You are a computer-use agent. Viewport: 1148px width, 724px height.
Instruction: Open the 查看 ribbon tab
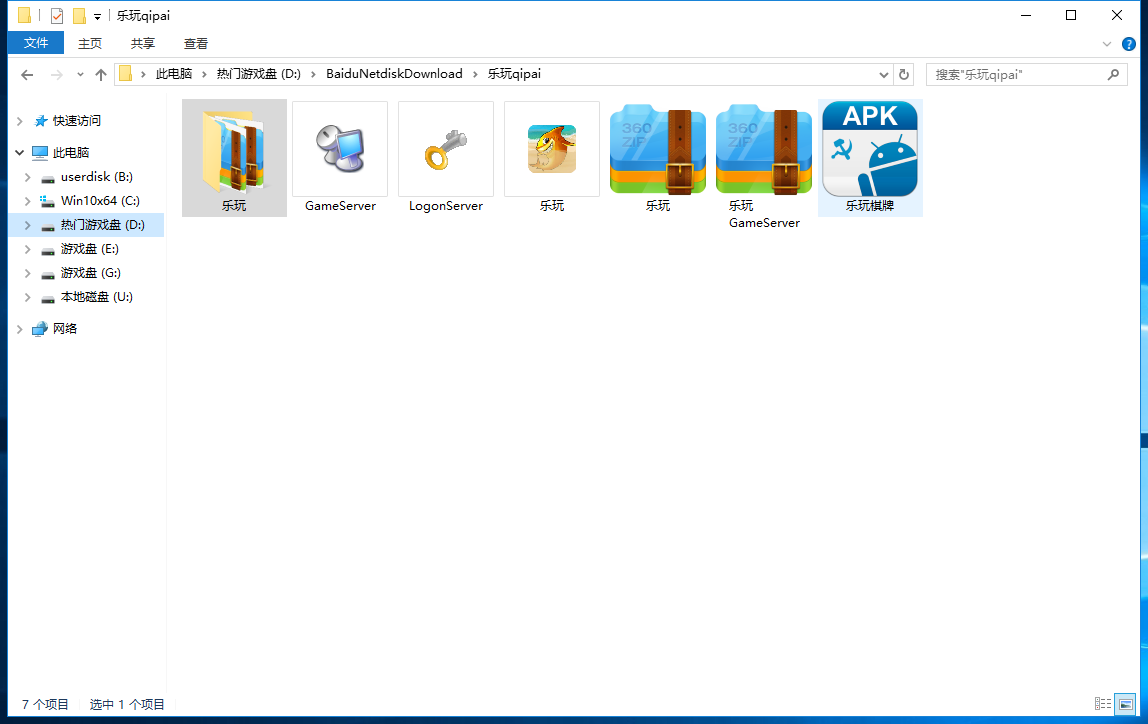(x=196, y=43)
